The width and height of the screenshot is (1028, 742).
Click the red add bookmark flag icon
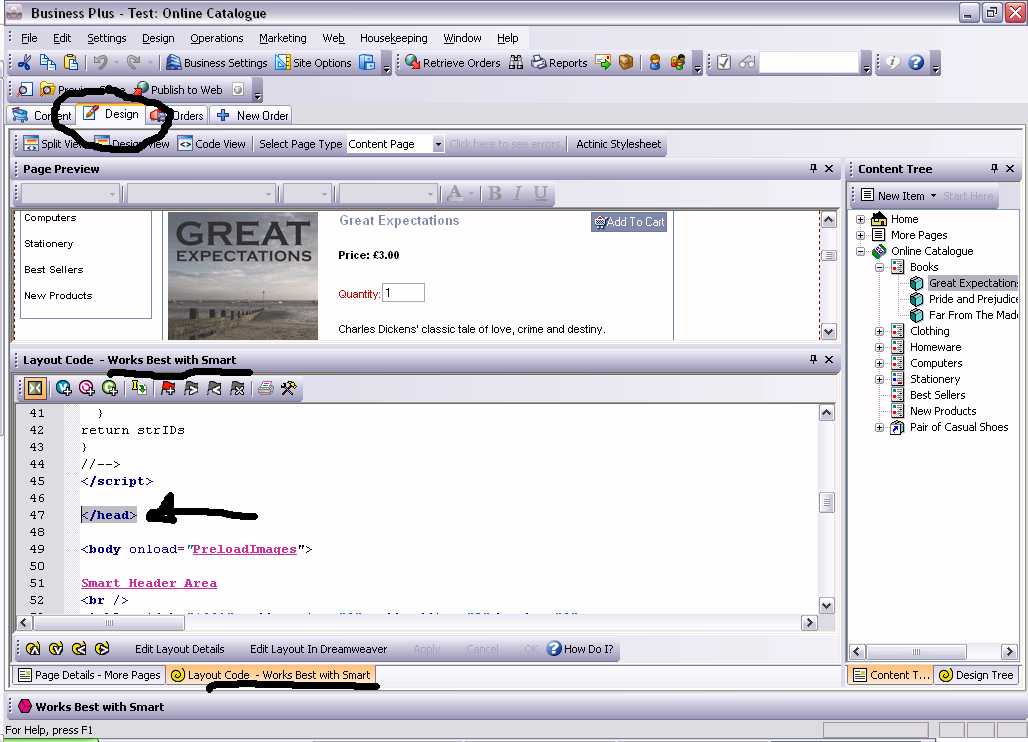[x=168, y=388]
